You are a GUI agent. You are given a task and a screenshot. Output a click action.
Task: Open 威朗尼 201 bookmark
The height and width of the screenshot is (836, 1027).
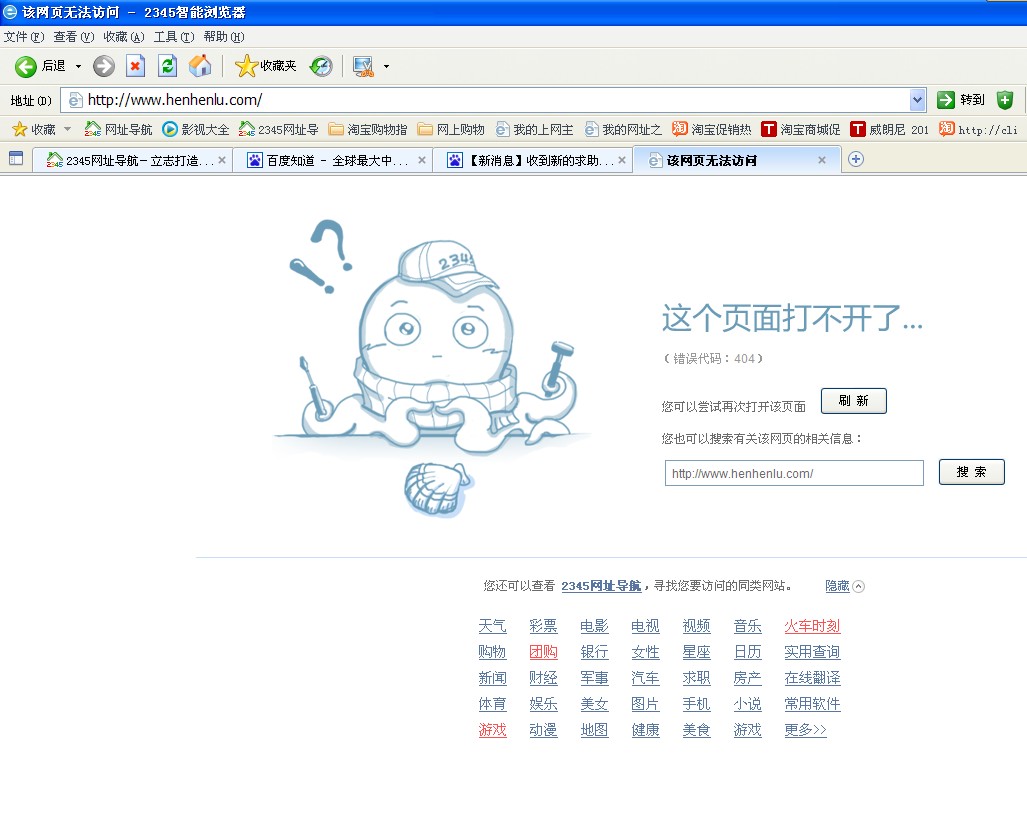coord(889,129)
